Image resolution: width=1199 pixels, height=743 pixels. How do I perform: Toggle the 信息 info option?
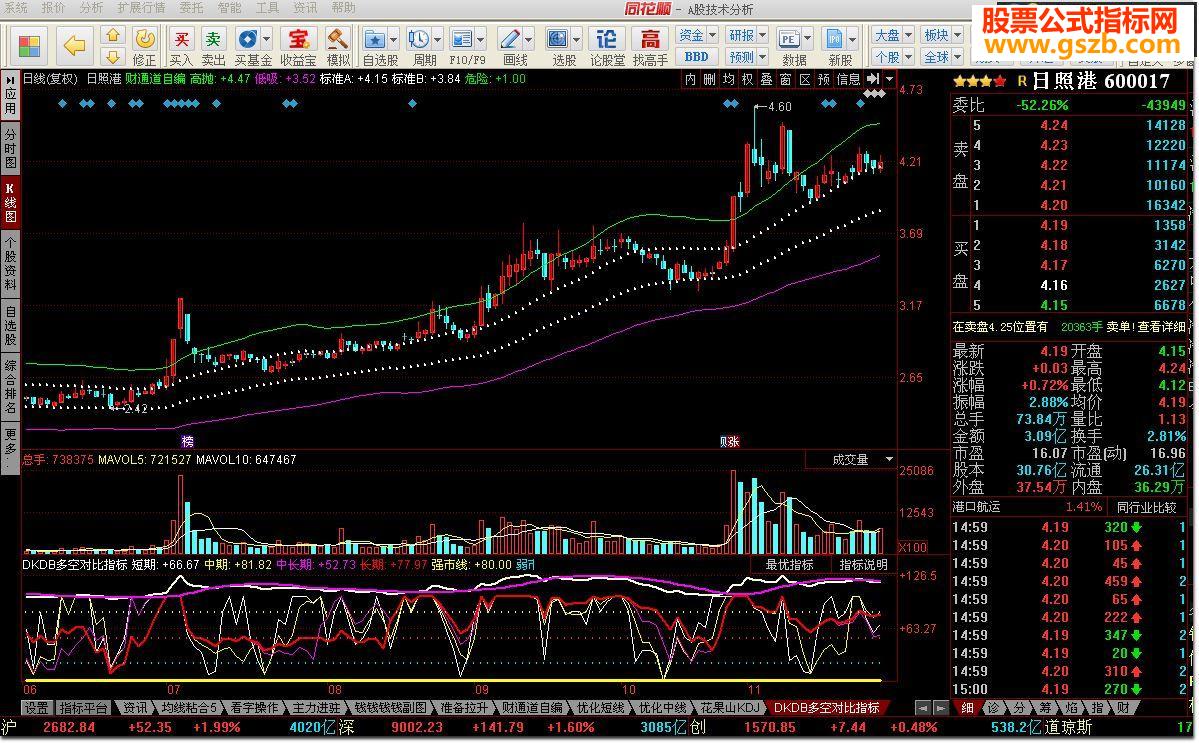coord(848,79)
